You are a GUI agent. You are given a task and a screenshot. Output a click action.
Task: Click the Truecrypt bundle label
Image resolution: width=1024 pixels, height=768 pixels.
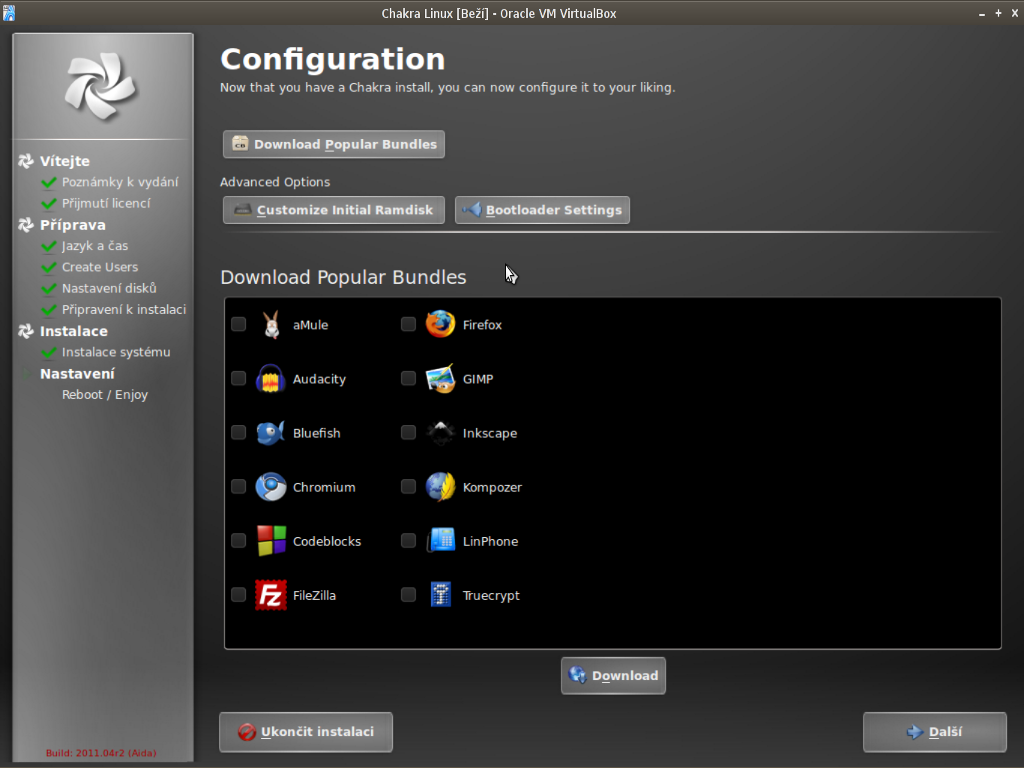(x=491, y=596)
